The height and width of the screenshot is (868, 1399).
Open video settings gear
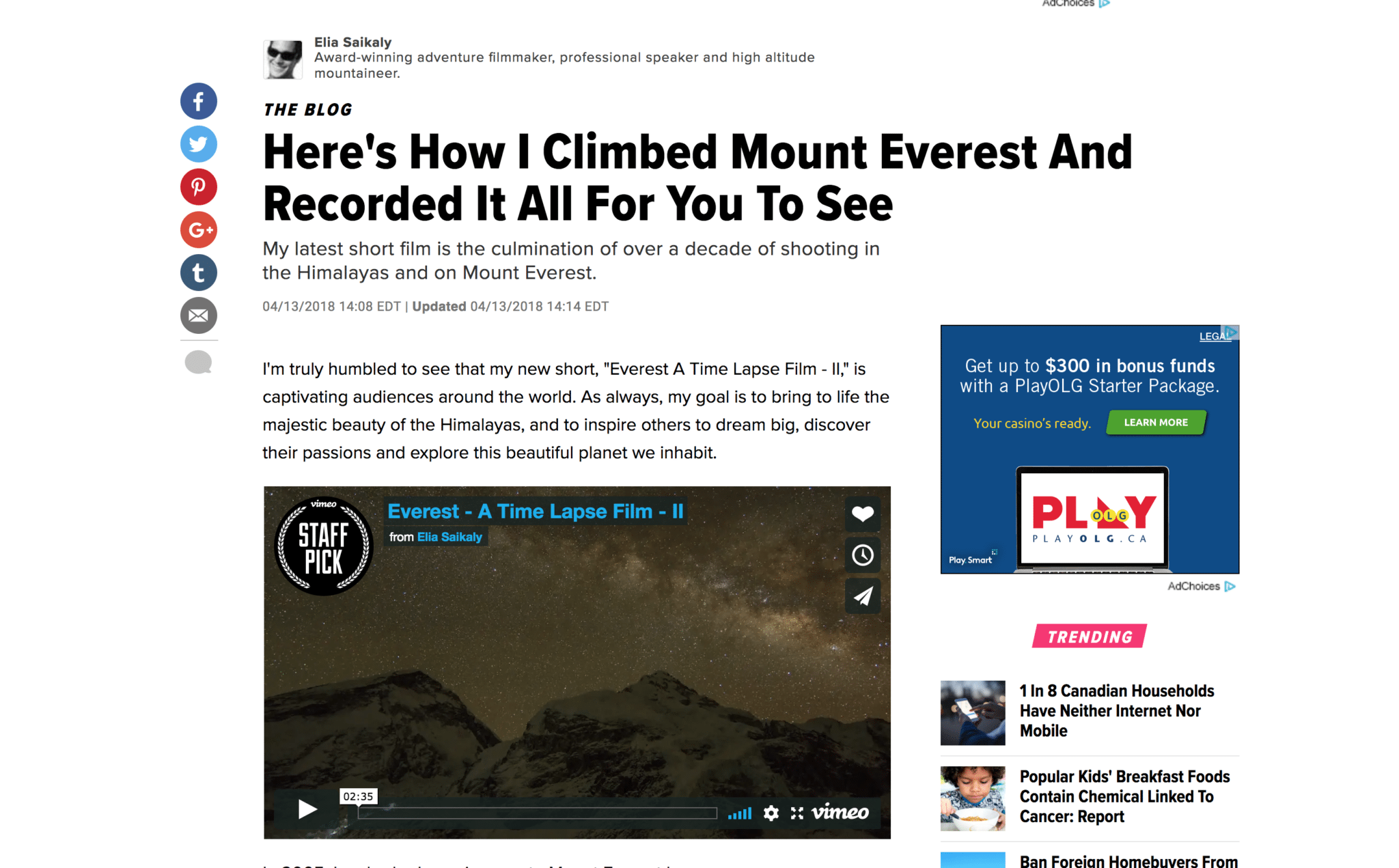point(771,813)
